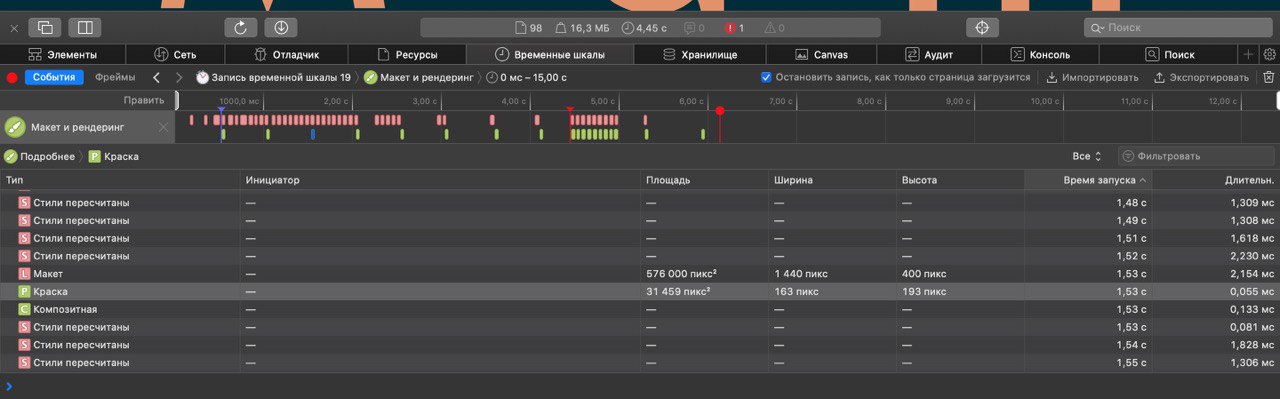Open the Отладчик tab

coord(287,54)
